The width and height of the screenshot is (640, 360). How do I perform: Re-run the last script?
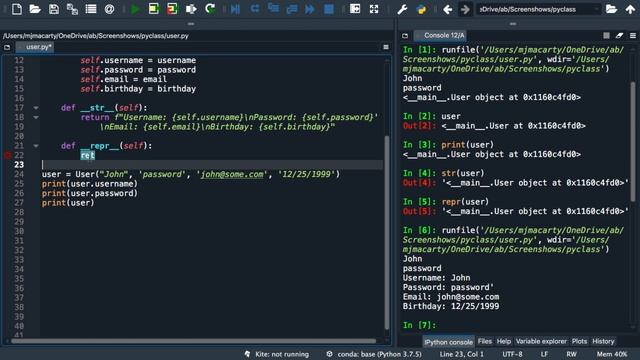[210, 9]
